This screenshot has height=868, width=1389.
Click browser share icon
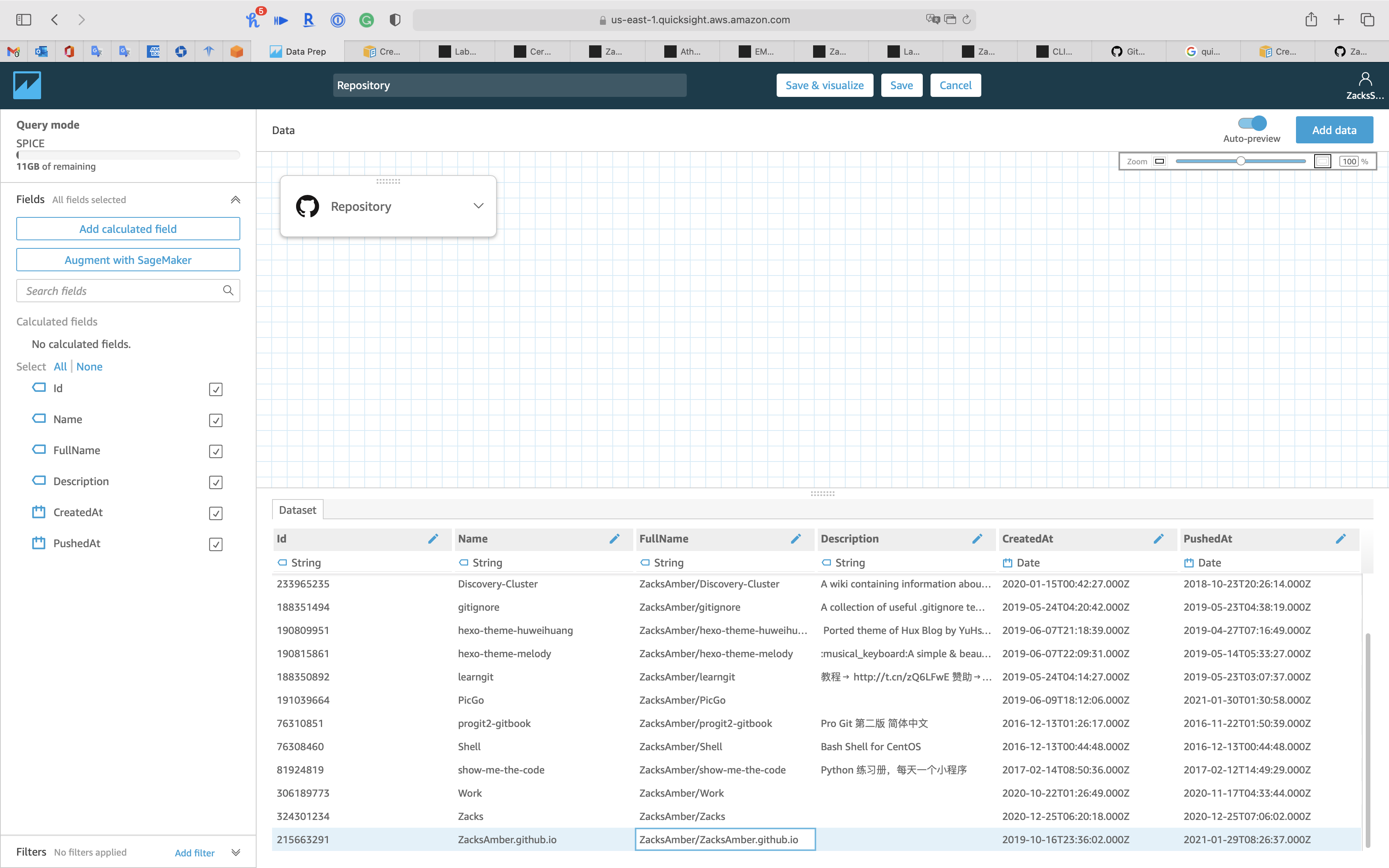1311,19
